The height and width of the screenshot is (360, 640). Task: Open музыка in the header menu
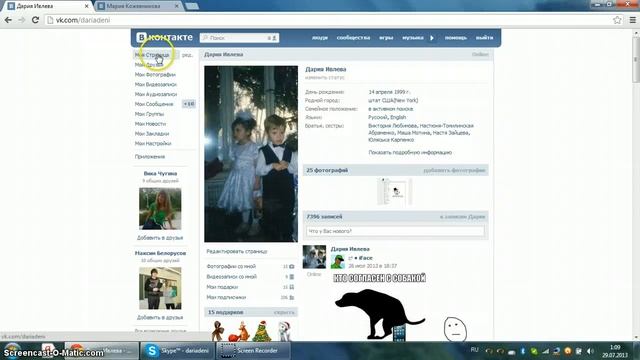413,38
